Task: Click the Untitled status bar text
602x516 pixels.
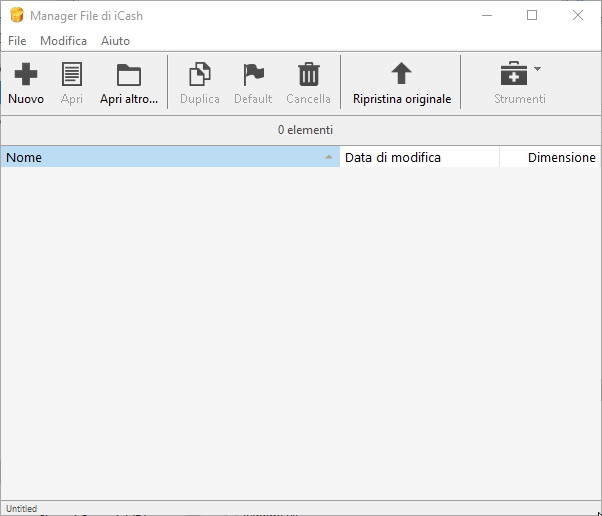Action: (x=22, y=508)
